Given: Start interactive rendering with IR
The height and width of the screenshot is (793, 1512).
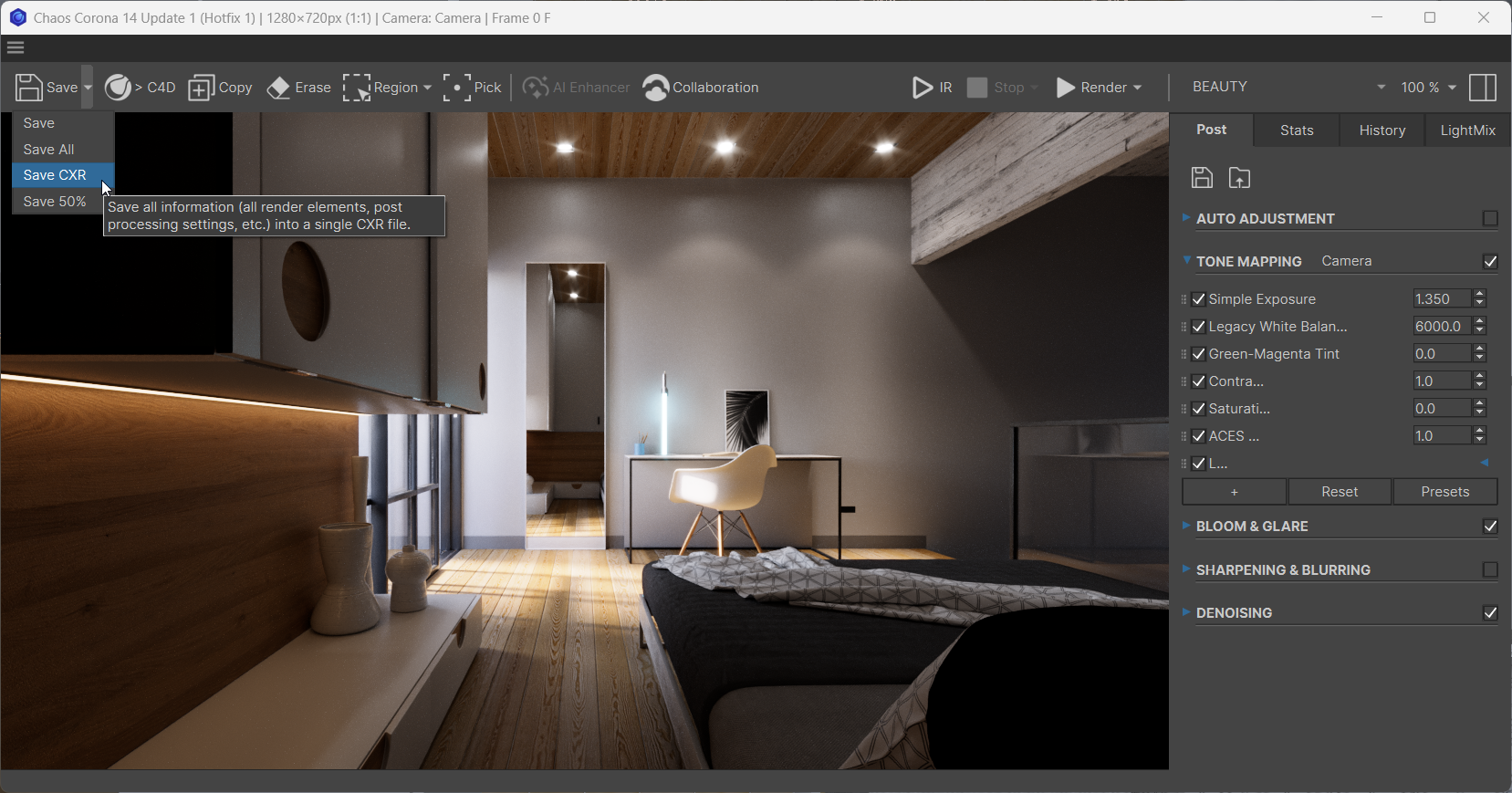Looking at the screenshot, I should (932, 88).
